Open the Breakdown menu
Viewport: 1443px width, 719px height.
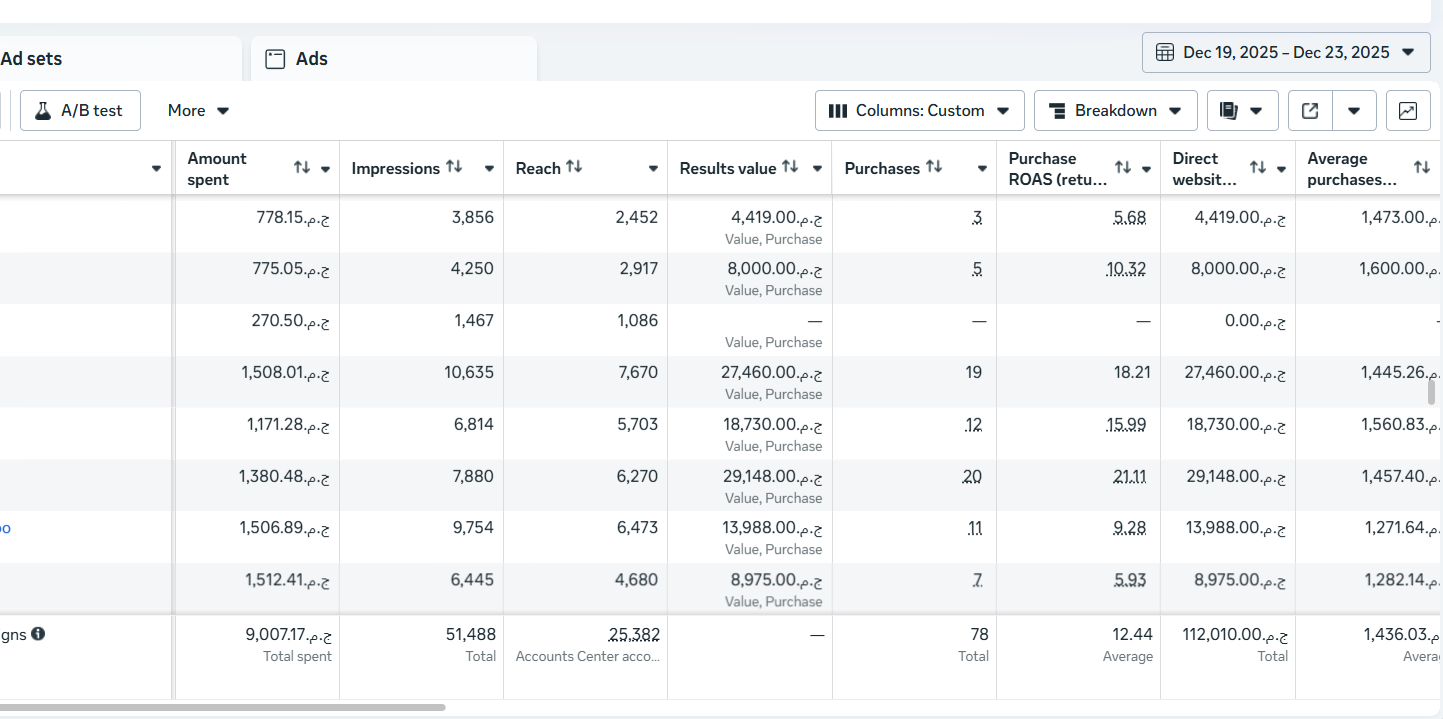[x=1114, y=110]
